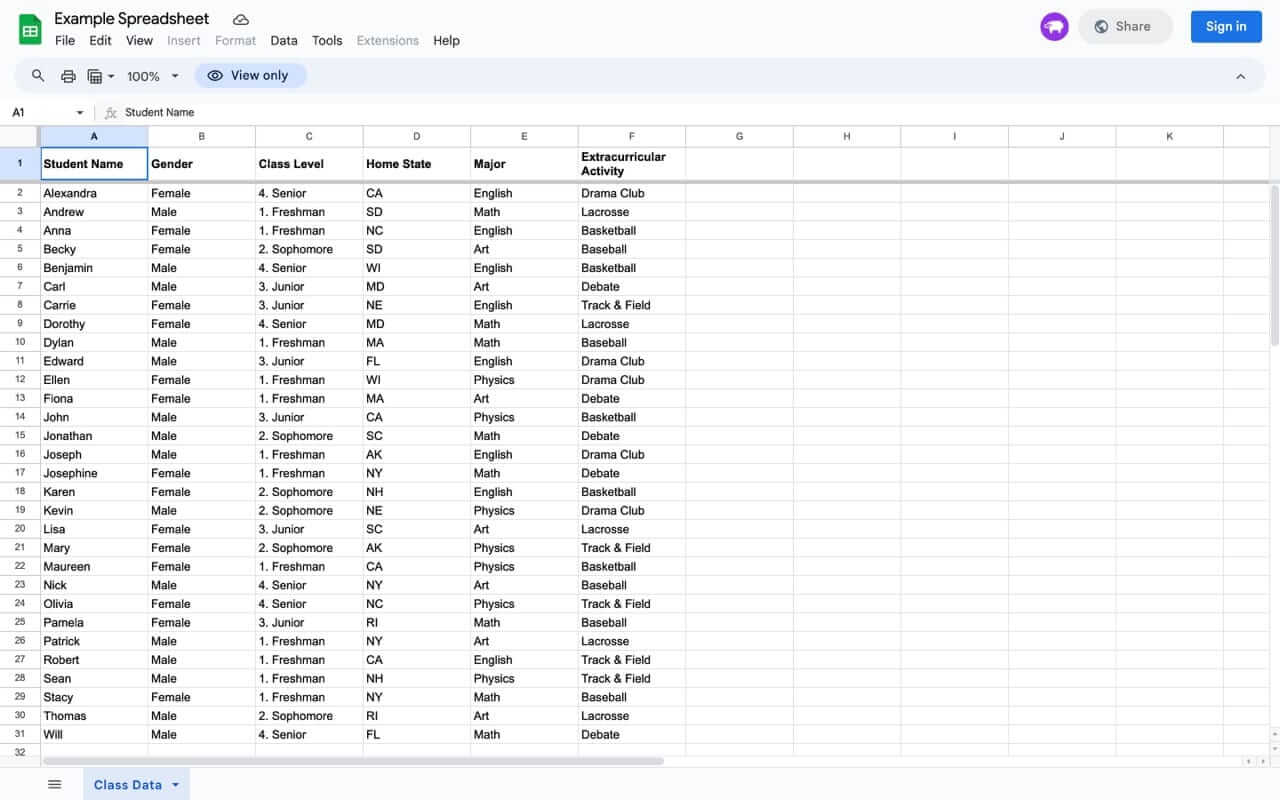Select the fx formula icon
Viewport: 1280px width, 800px height.
click(x=111, y=113)
